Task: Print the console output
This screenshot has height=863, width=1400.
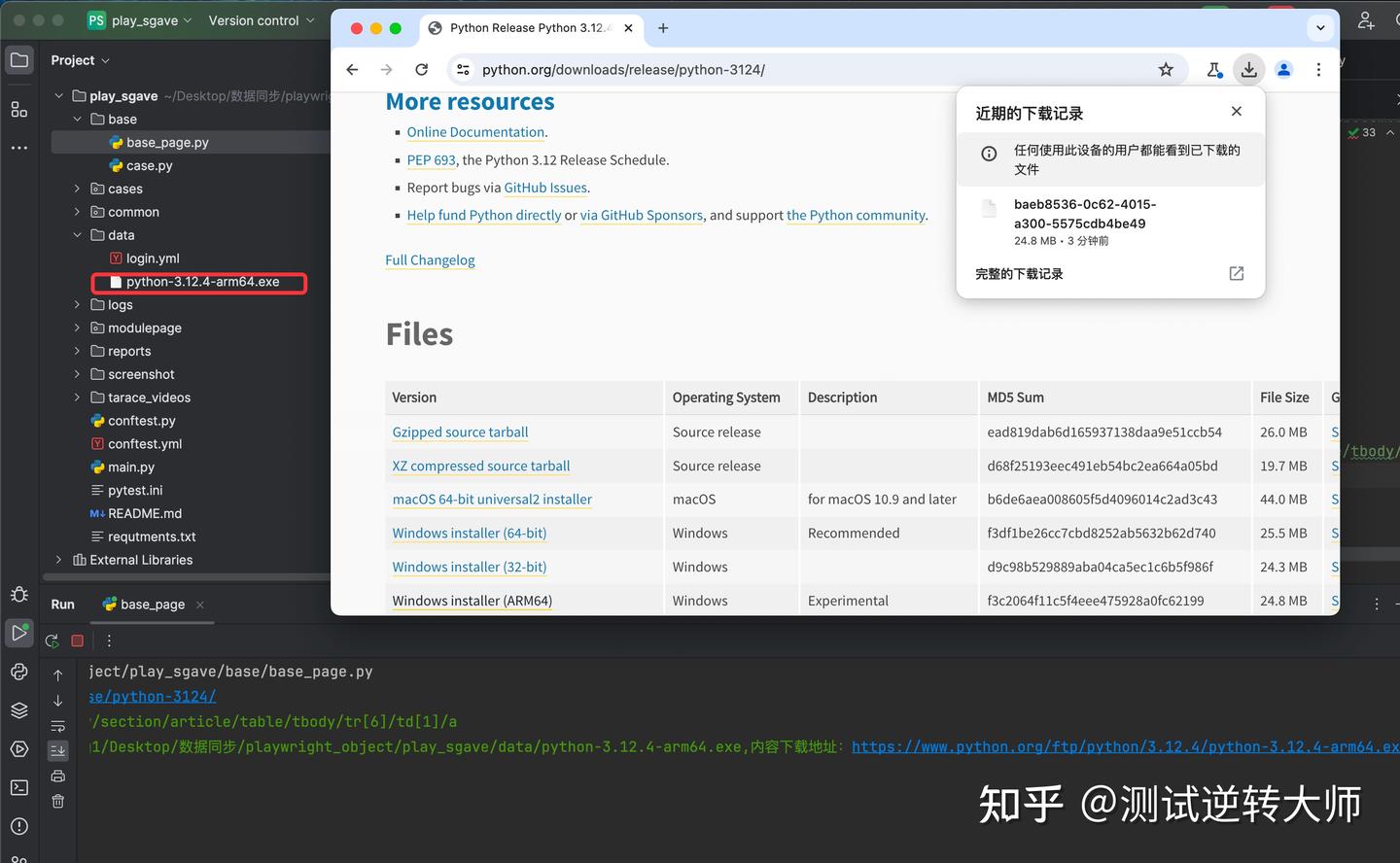Action: tap(57, 776)
